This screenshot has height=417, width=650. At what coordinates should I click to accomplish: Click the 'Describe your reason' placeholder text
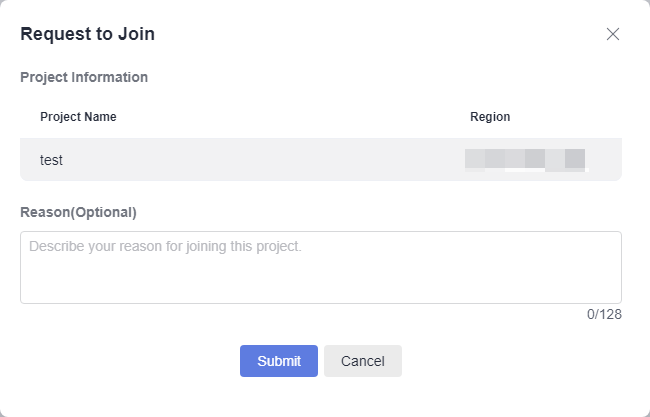(x=165, y=246)
